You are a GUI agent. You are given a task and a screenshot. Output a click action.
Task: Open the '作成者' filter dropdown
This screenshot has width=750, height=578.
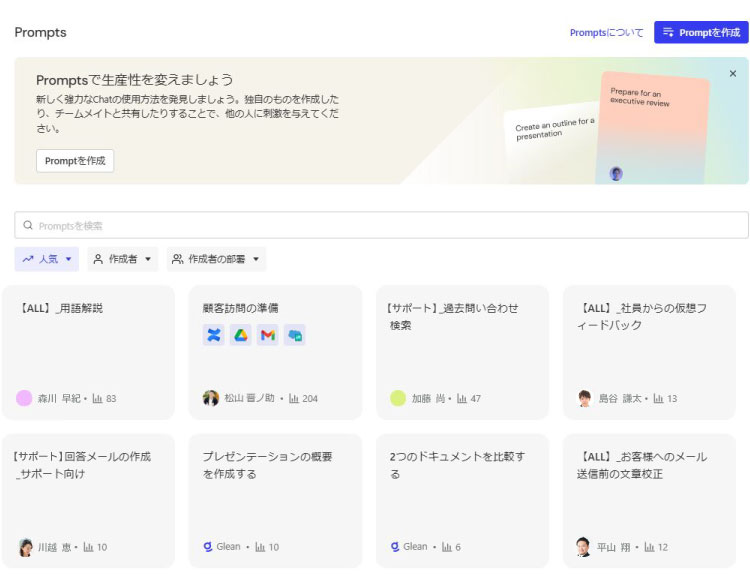coord(122,259)
